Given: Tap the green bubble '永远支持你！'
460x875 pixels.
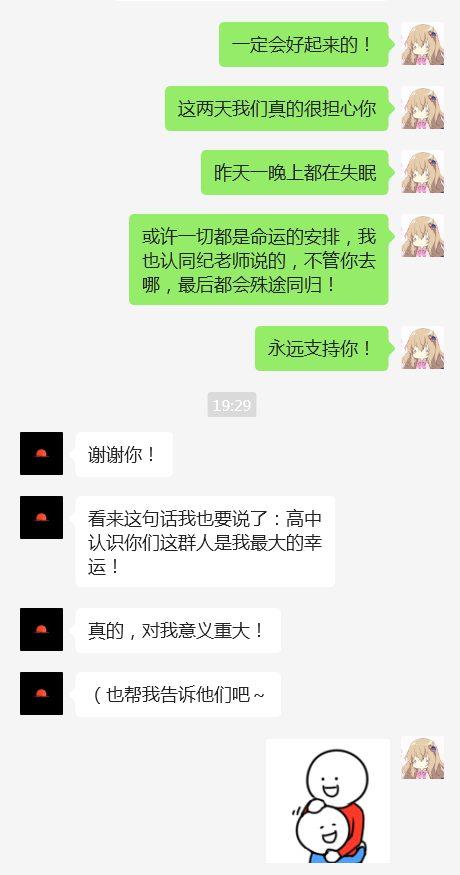Looking at the screenshot, I should click(322, 349).
